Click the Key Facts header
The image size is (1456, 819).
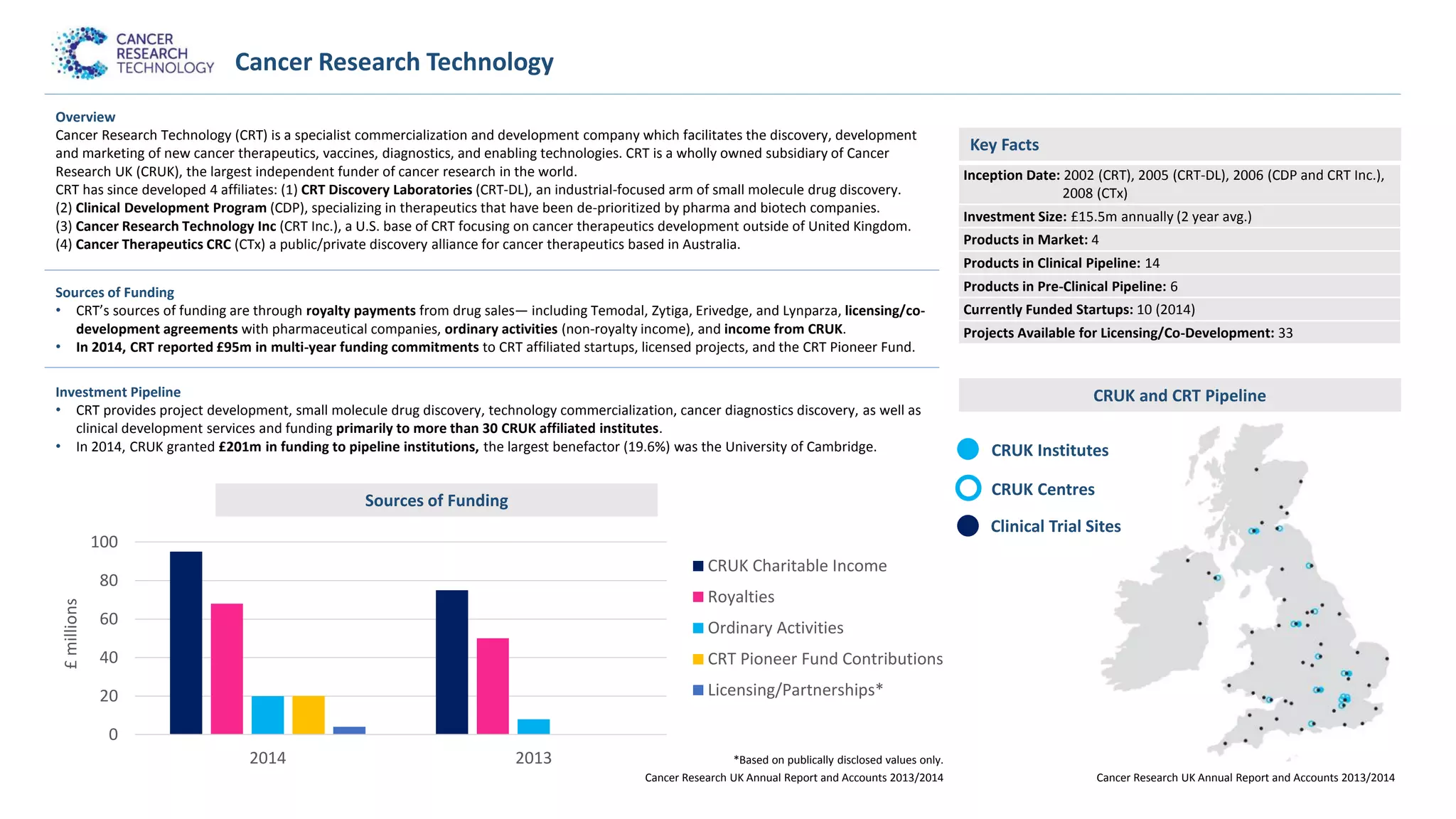pos(1004,145)
